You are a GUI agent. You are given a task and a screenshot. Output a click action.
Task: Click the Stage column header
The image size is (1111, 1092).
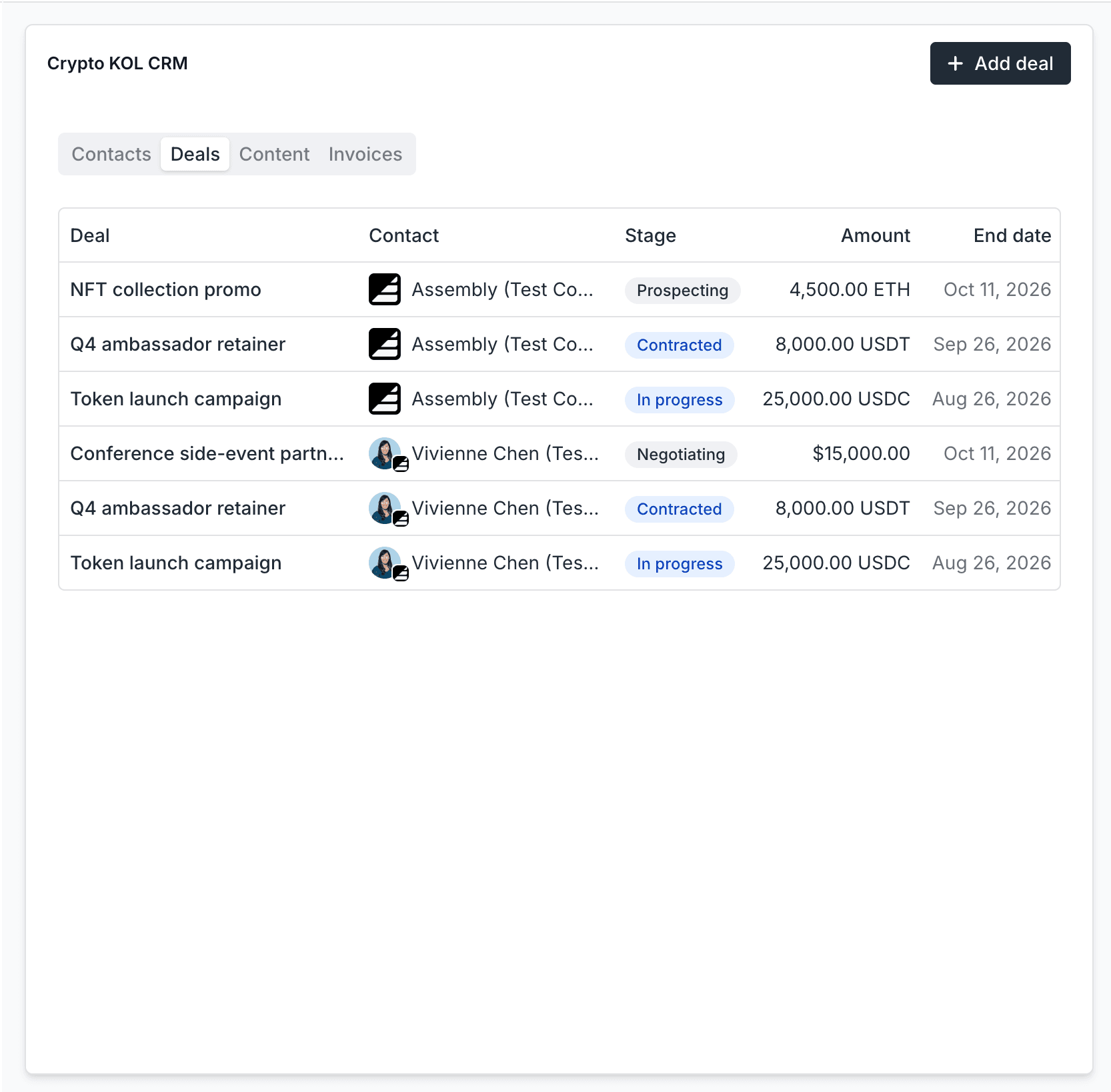pyautogui.click(x=650, y=235)
